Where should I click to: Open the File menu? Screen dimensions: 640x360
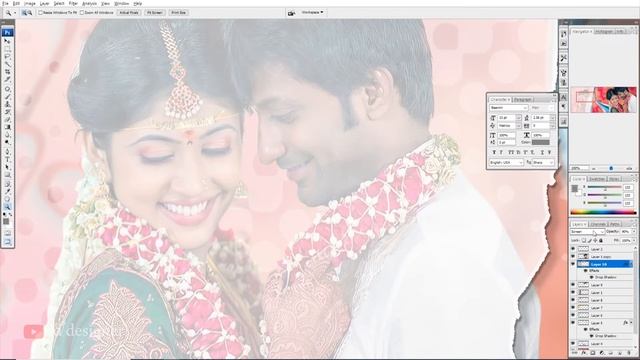tap(5, 3)
